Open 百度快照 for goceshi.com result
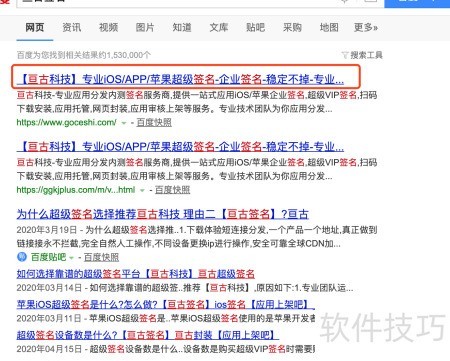This screenshot has width=450, height=361. click(x=154, y=123)
